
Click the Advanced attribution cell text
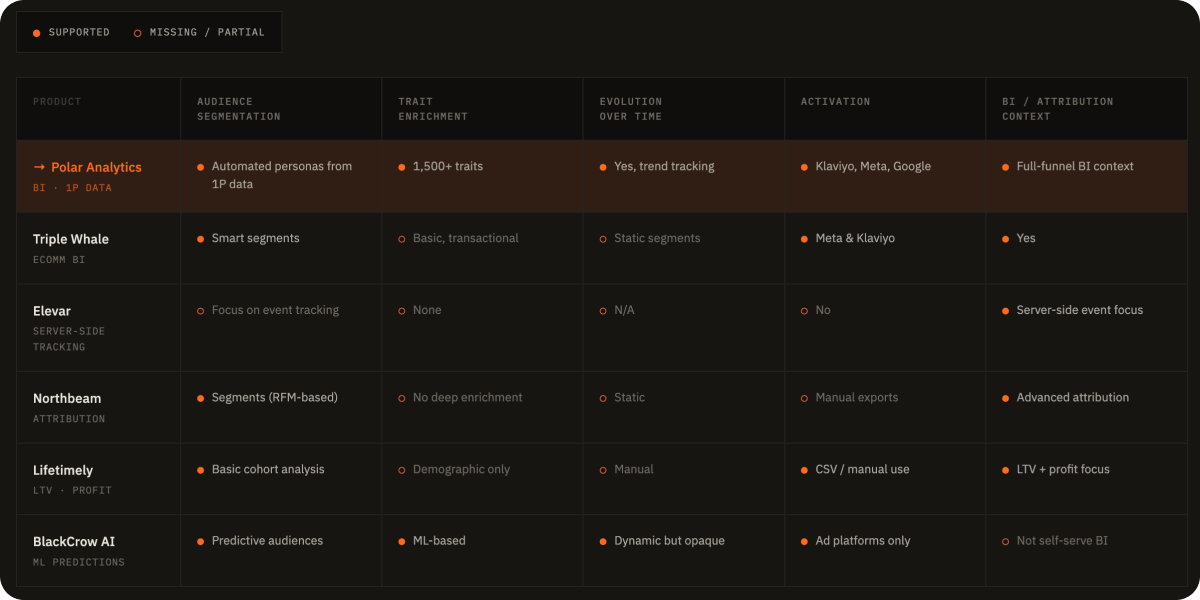[1073, 398]
